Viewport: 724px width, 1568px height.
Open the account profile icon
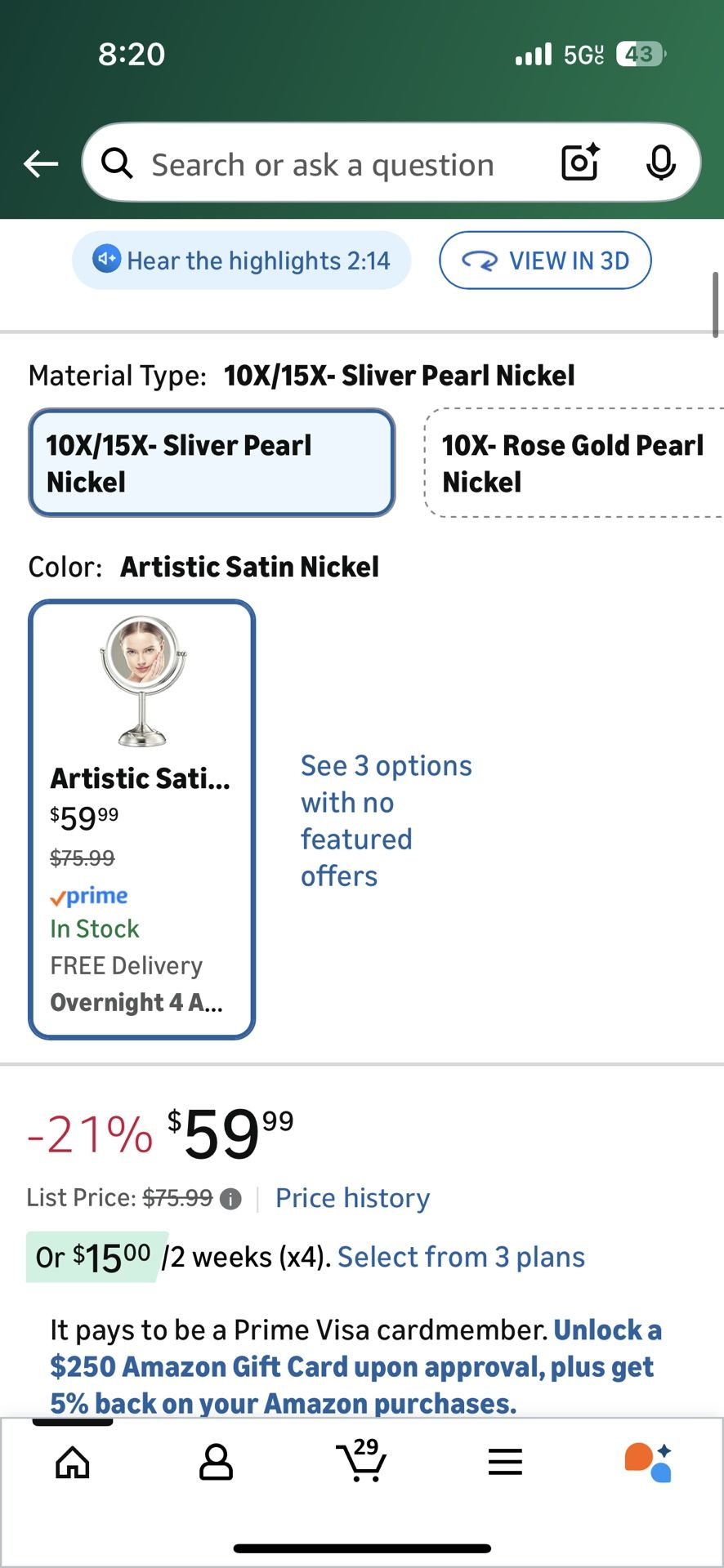tap(216, 1462)
